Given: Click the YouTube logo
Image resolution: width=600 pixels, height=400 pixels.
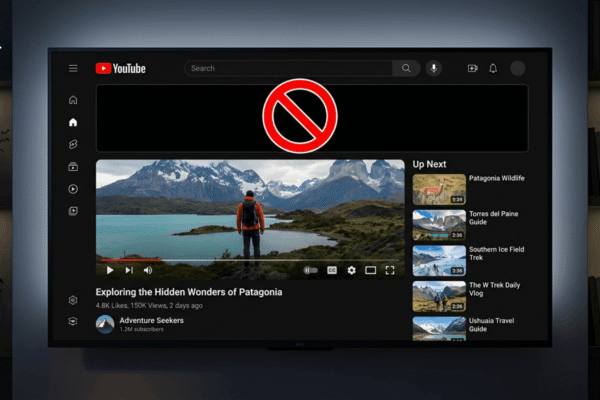Looking at the screenshot, I should [121, 69].
